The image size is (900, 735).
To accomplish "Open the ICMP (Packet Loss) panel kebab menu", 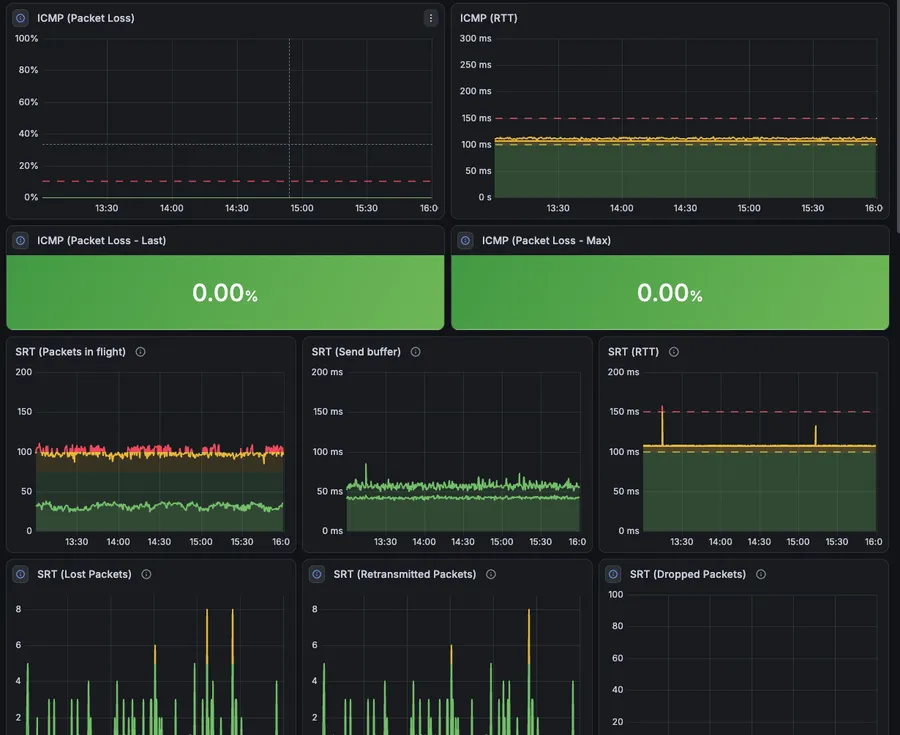I will point(430,18).
